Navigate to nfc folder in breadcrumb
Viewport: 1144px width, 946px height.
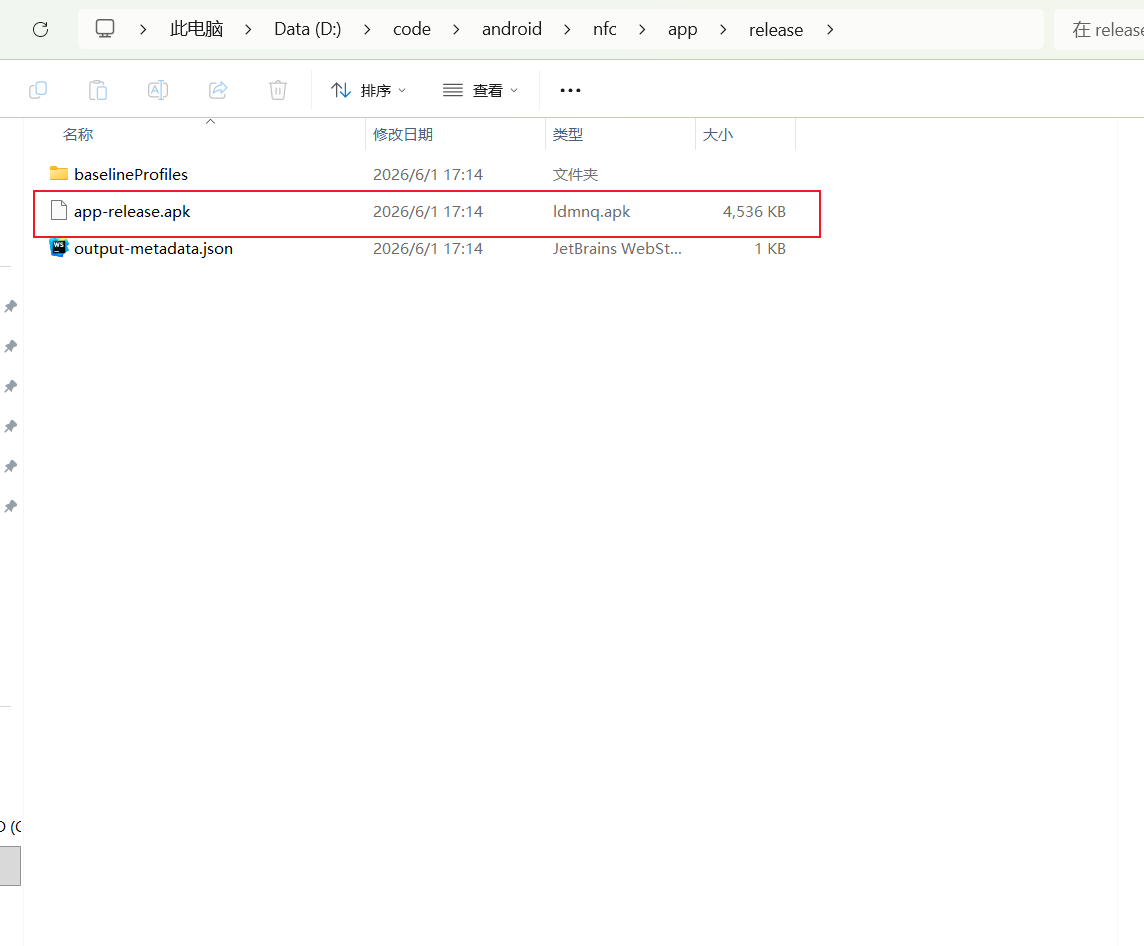[x=604, y=29]
